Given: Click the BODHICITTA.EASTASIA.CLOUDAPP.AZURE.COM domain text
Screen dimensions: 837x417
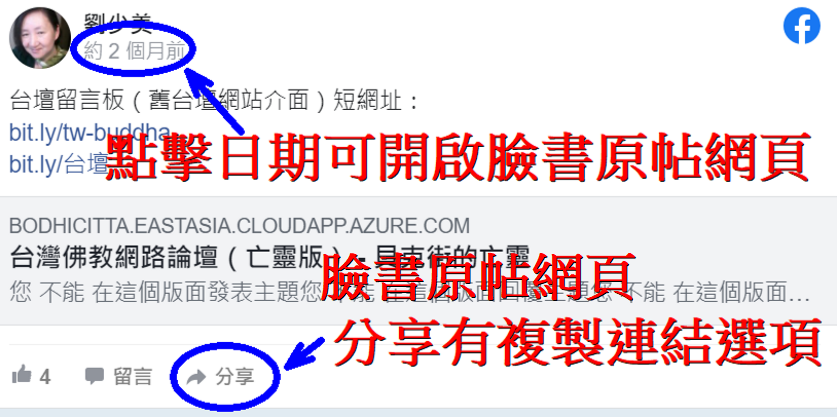Looking at the screenshot, I should tap(240, 226).
